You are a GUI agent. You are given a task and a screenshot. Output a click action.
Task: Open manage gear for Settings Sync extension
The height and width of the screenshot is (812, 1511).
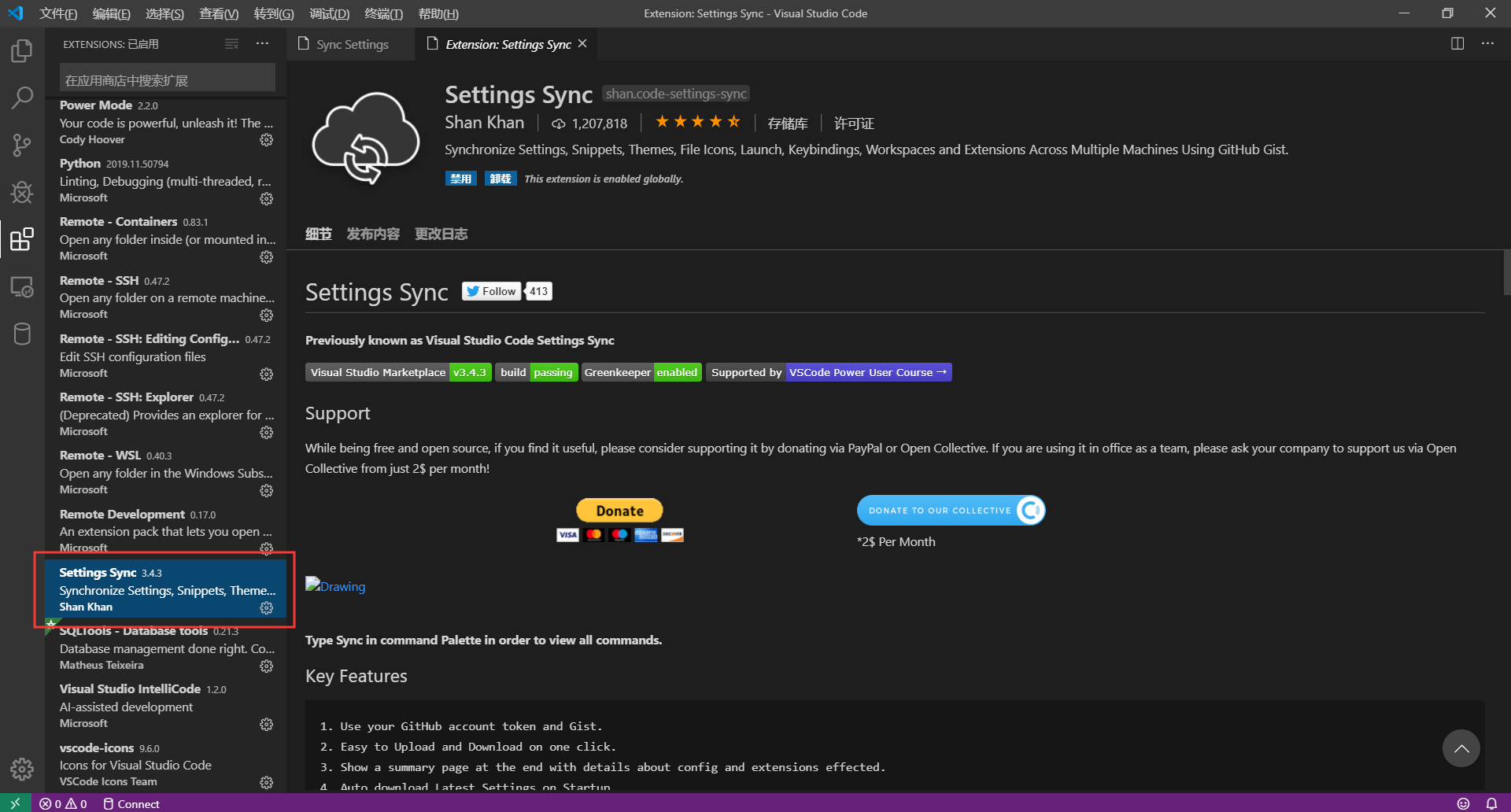267,607
